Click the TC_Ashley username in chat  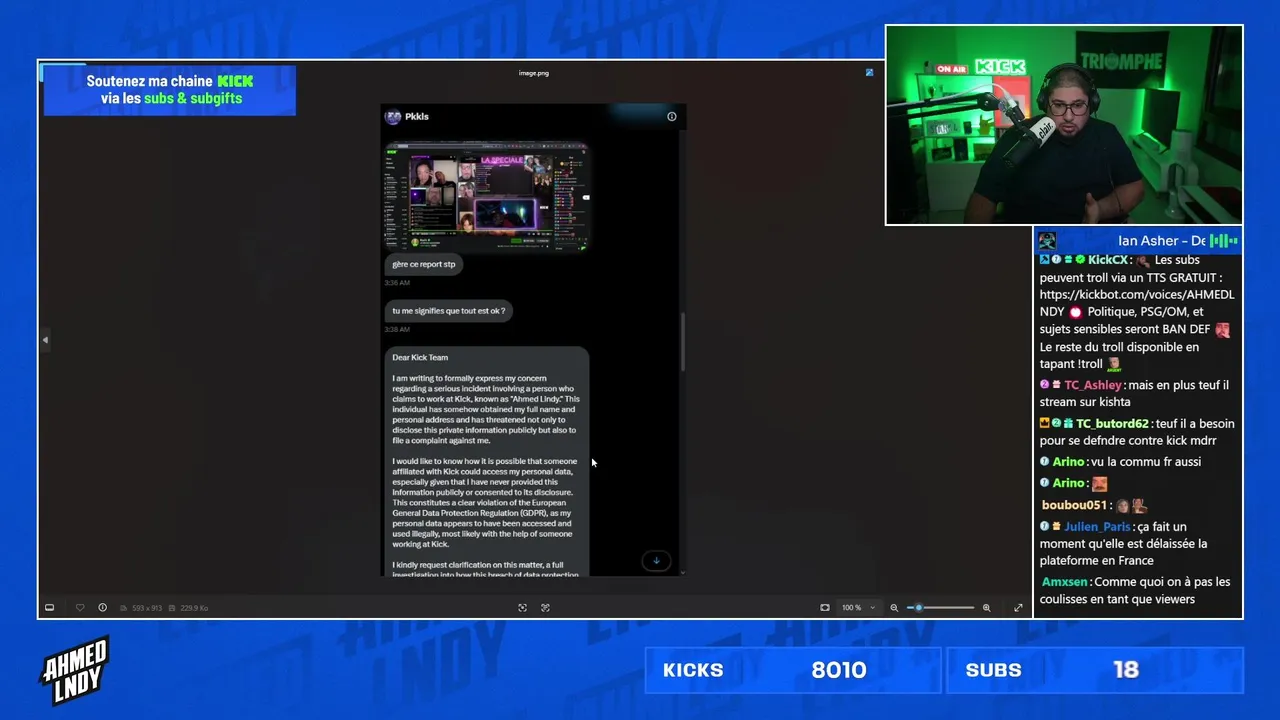tap(1093, 385)
